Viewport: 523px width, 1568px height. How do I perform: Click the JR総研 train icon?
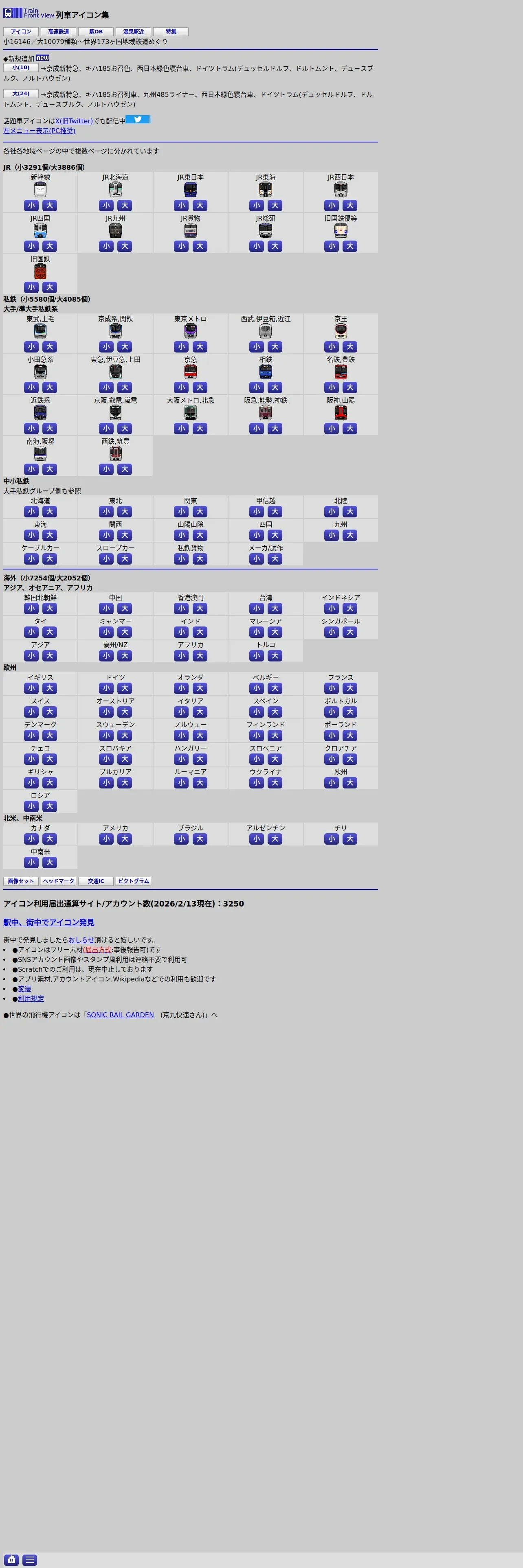(x=266, y=231)
